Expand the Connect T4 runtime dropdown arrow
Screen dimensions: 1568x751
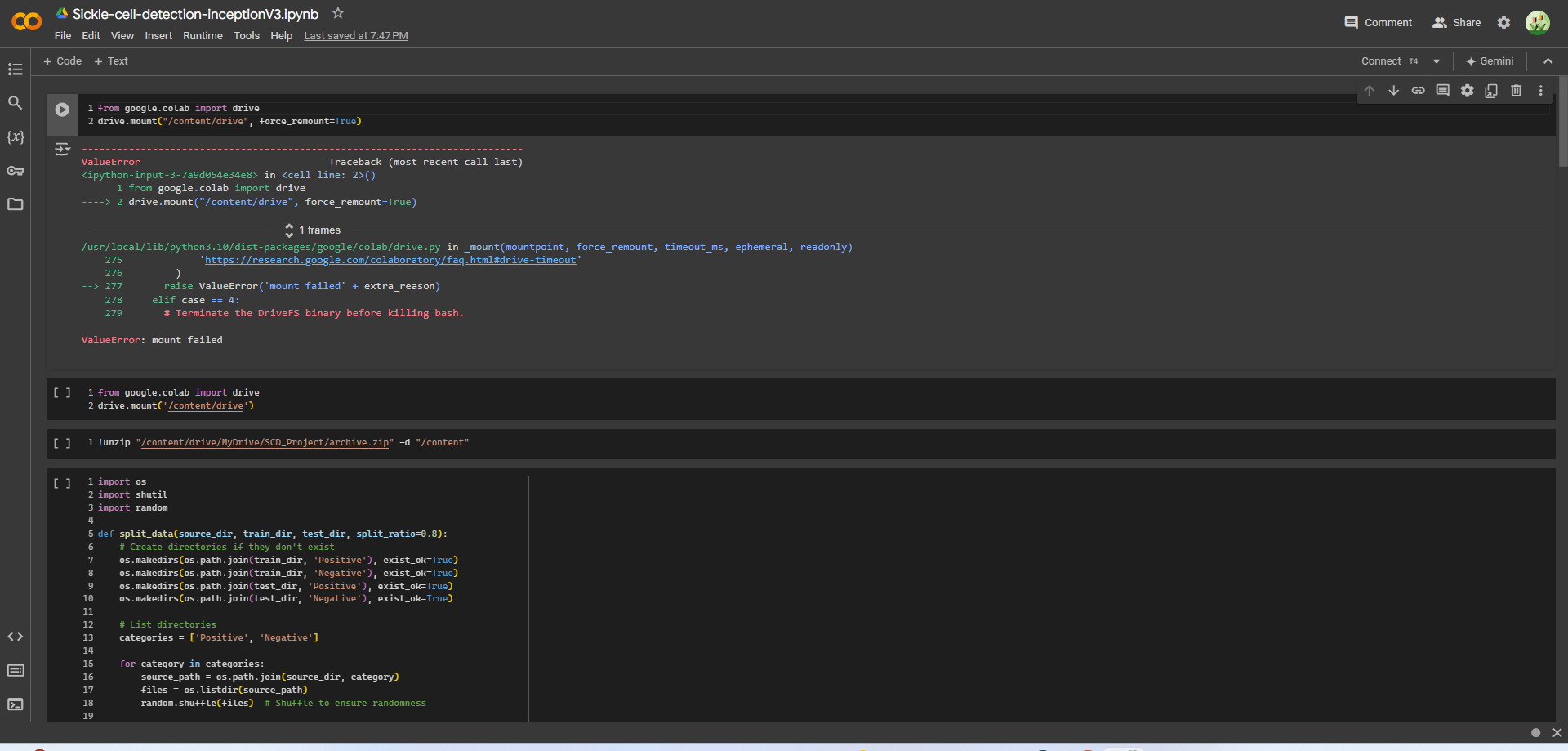(1437, 61)
